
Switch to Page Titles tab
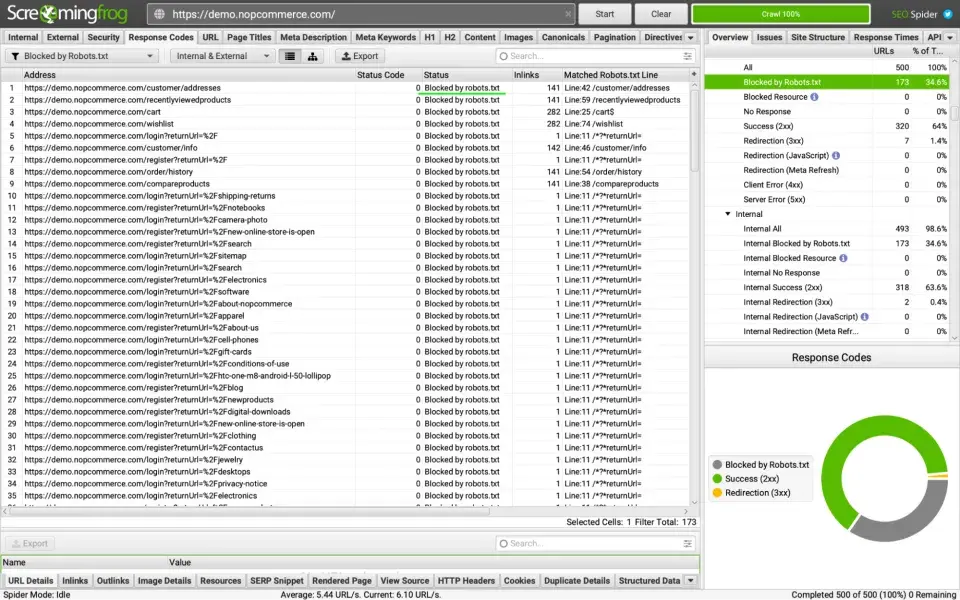coord(249,37)
